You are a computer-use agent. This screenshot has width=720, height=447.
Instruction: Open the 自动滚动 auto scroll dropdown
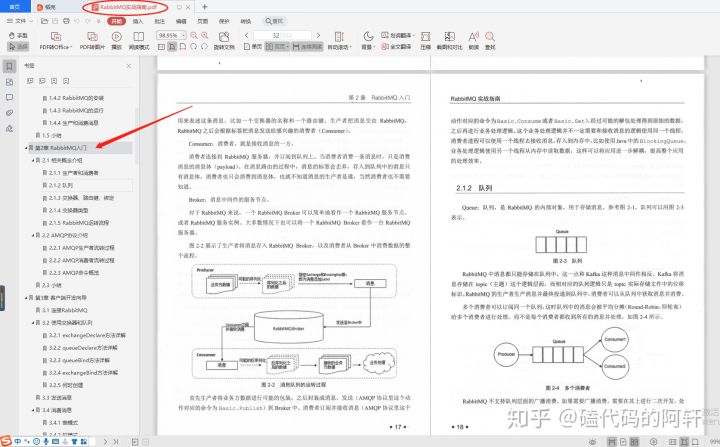coord(339,40)
